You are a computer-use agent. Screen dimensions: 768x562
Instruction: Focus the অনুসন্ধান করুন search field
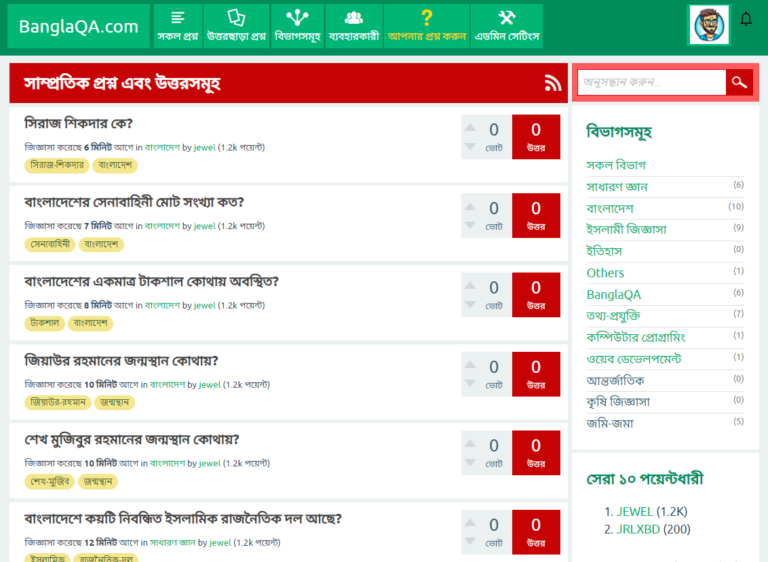(651, 83)
